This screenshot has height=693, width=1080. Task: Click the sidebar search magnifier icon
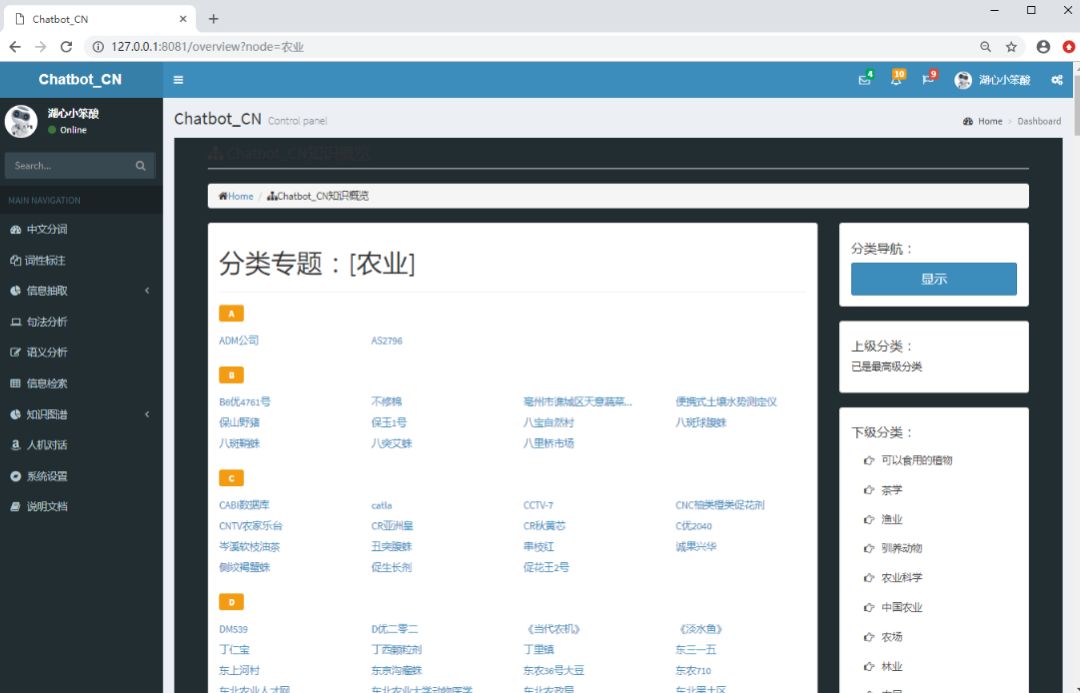tap(141, 165)
